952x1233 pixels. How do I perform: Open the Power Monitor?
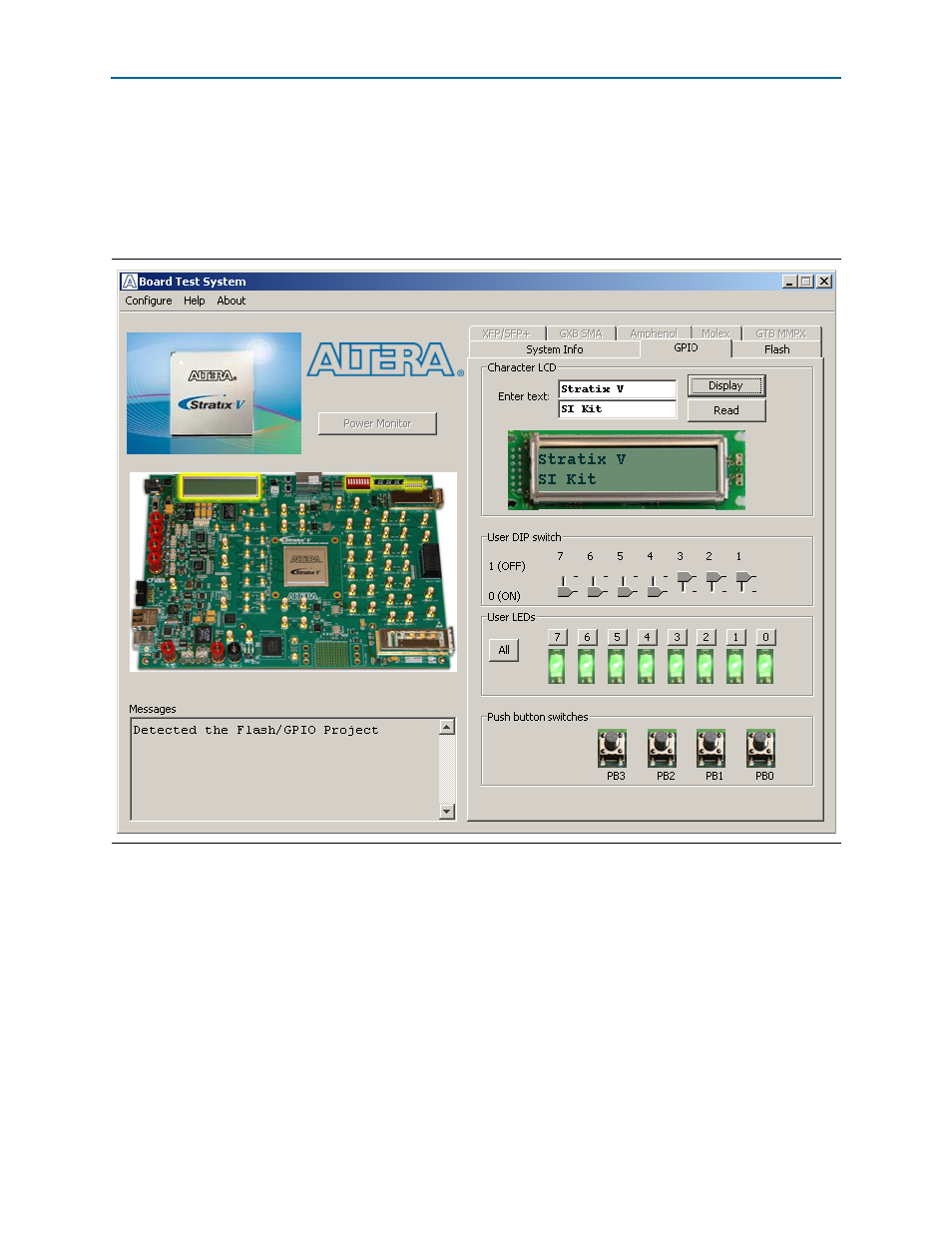(x=377, y=423)
